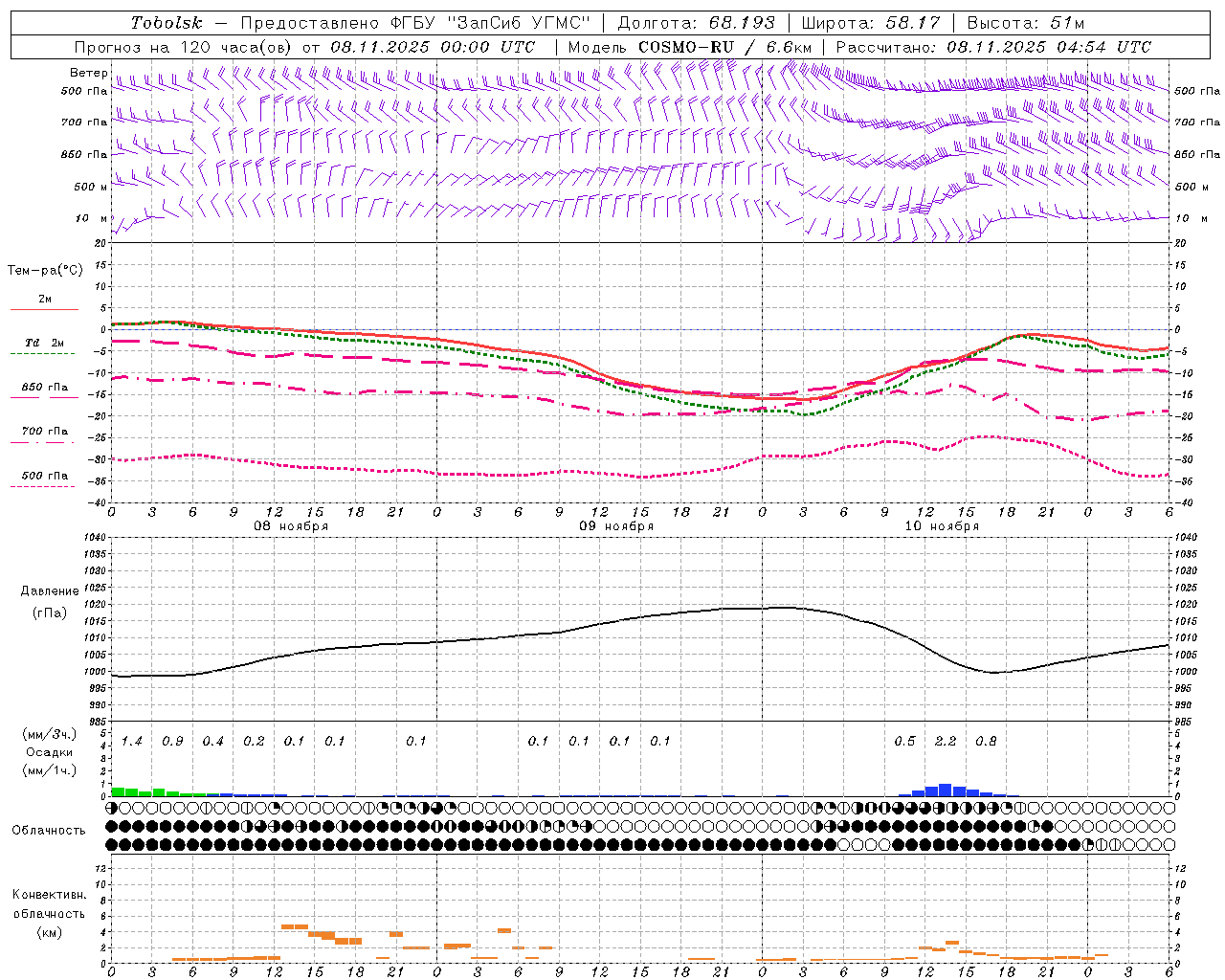Image resolution: width=1225 pixels, height=980 pixels.
Task: Click the (мм/3ч.) precipitation unit label
Action: coord(50,735)
